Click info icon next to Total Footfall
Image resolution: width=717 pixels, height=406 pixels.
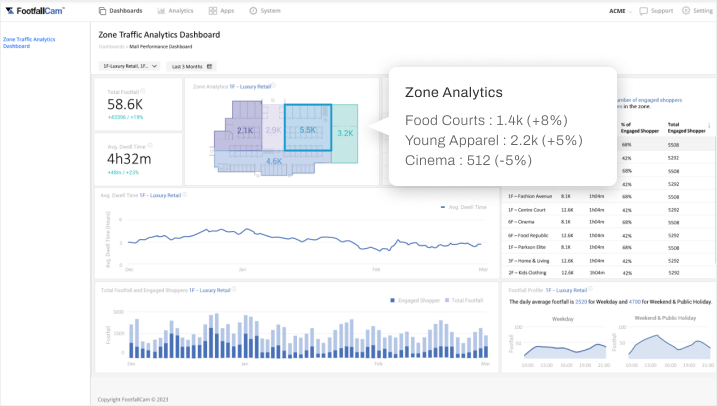(x=141, y=92)
